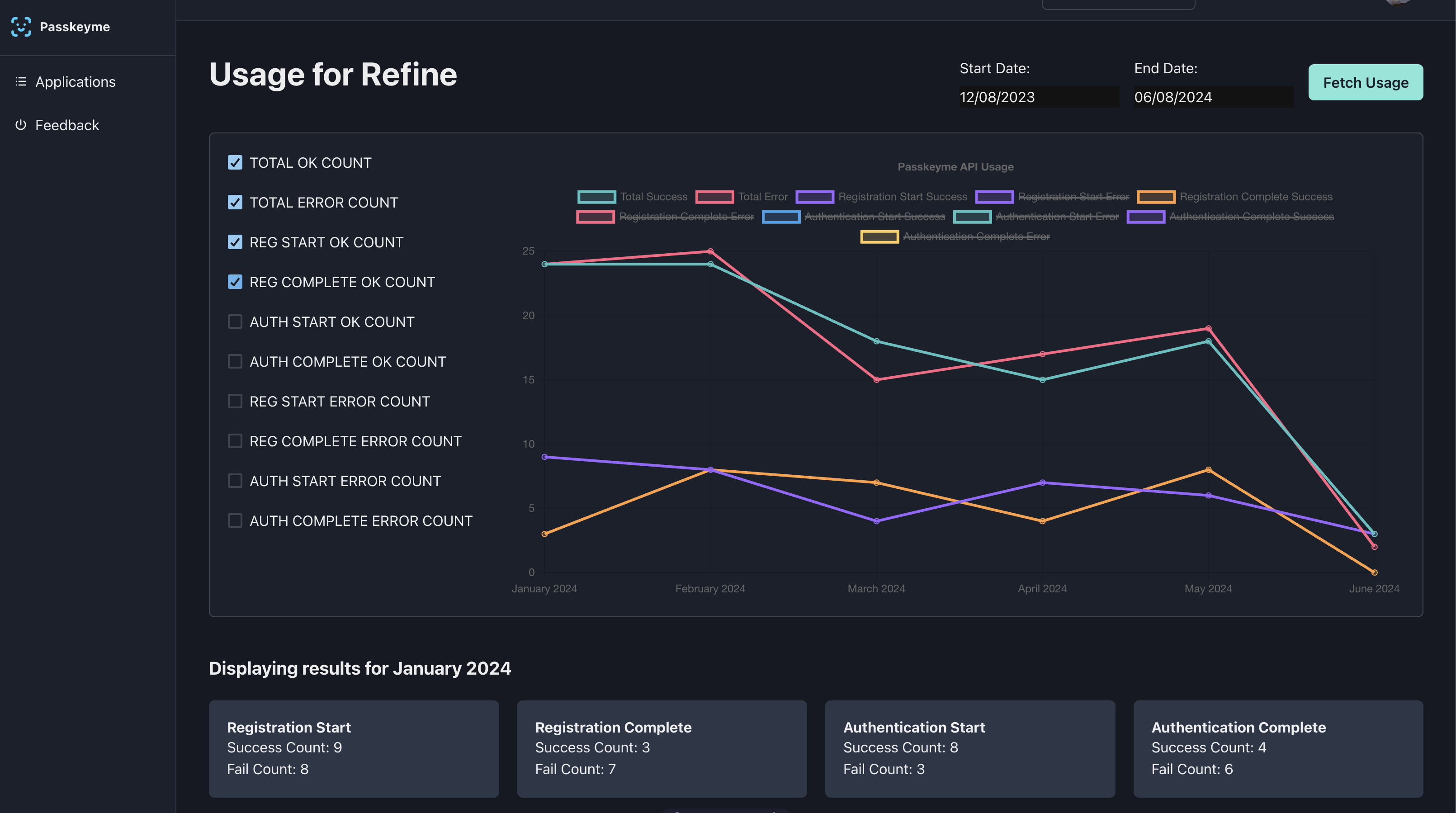This screenshot has width=1456, height=813.
Task: Toggle Registration Start Success legend swatch
Action: tap(814, 197)
